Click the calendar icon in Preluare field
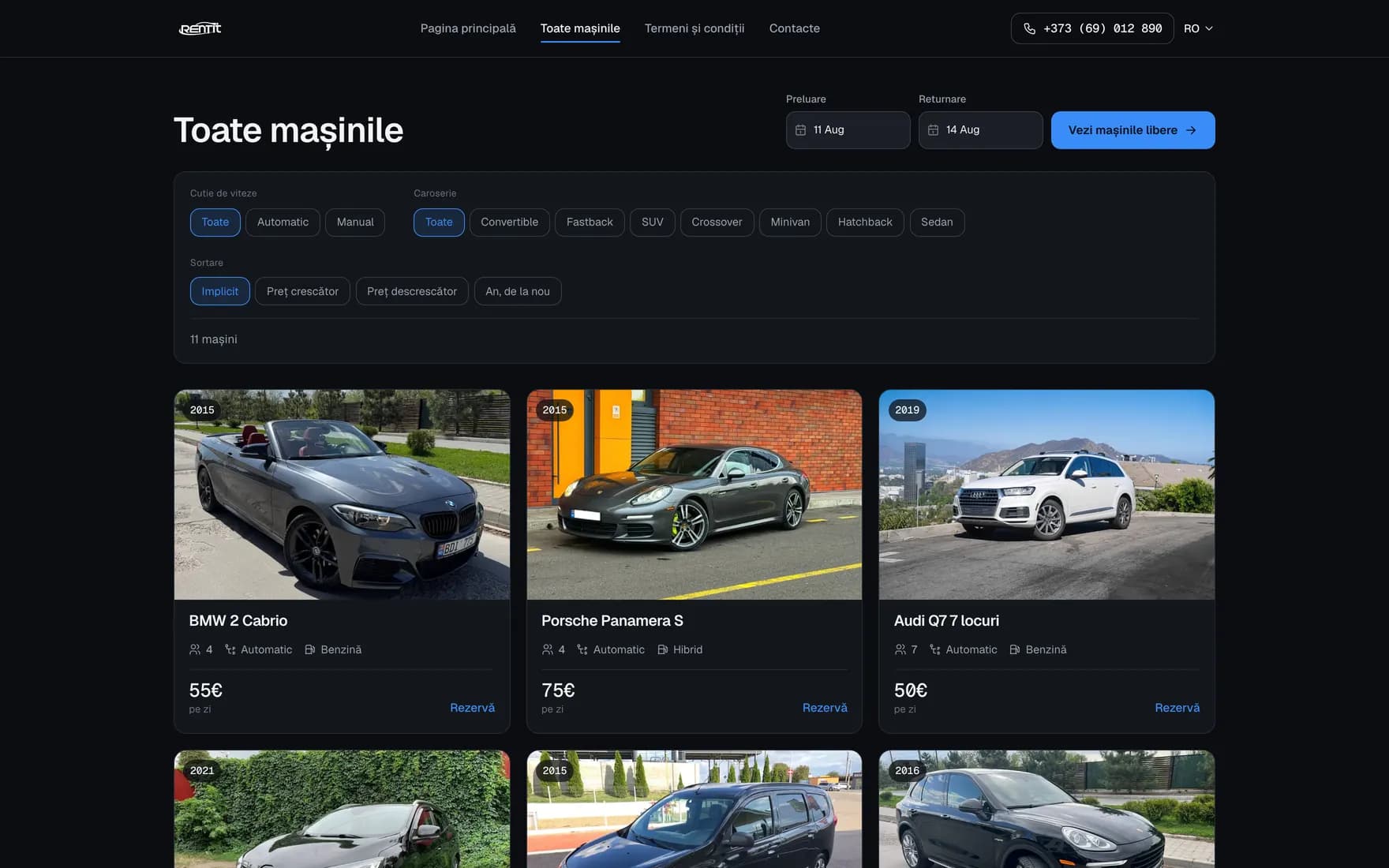 [800, 130]
